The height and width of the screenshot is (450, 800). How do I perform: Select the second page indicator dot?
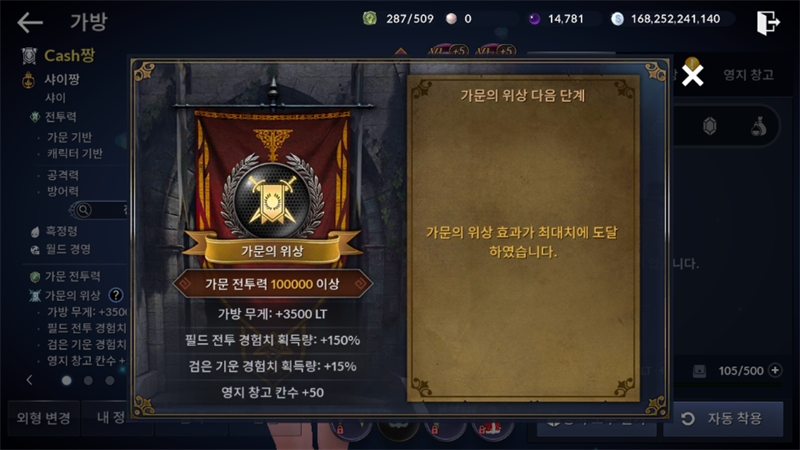coord(88,381)
